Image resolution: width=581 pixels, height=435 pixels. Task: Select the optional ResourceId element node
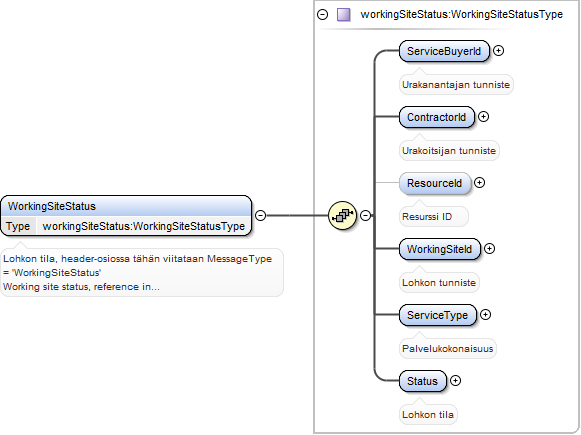point(435,183)
